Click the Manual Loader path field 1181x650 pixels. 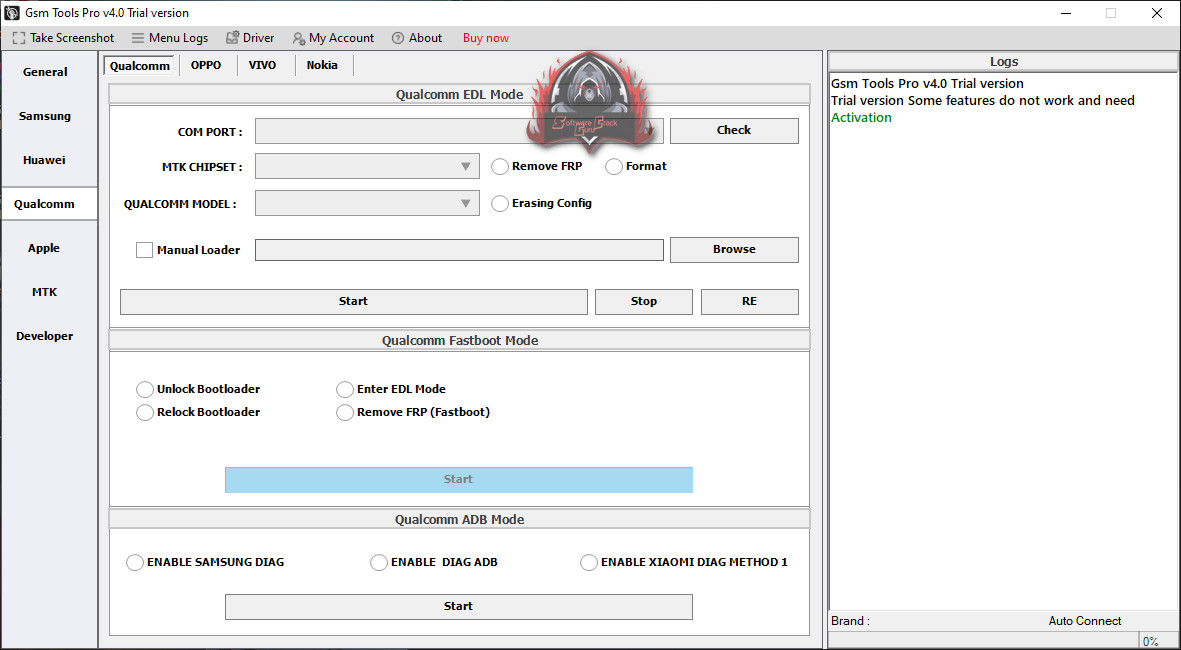[459, 250]
